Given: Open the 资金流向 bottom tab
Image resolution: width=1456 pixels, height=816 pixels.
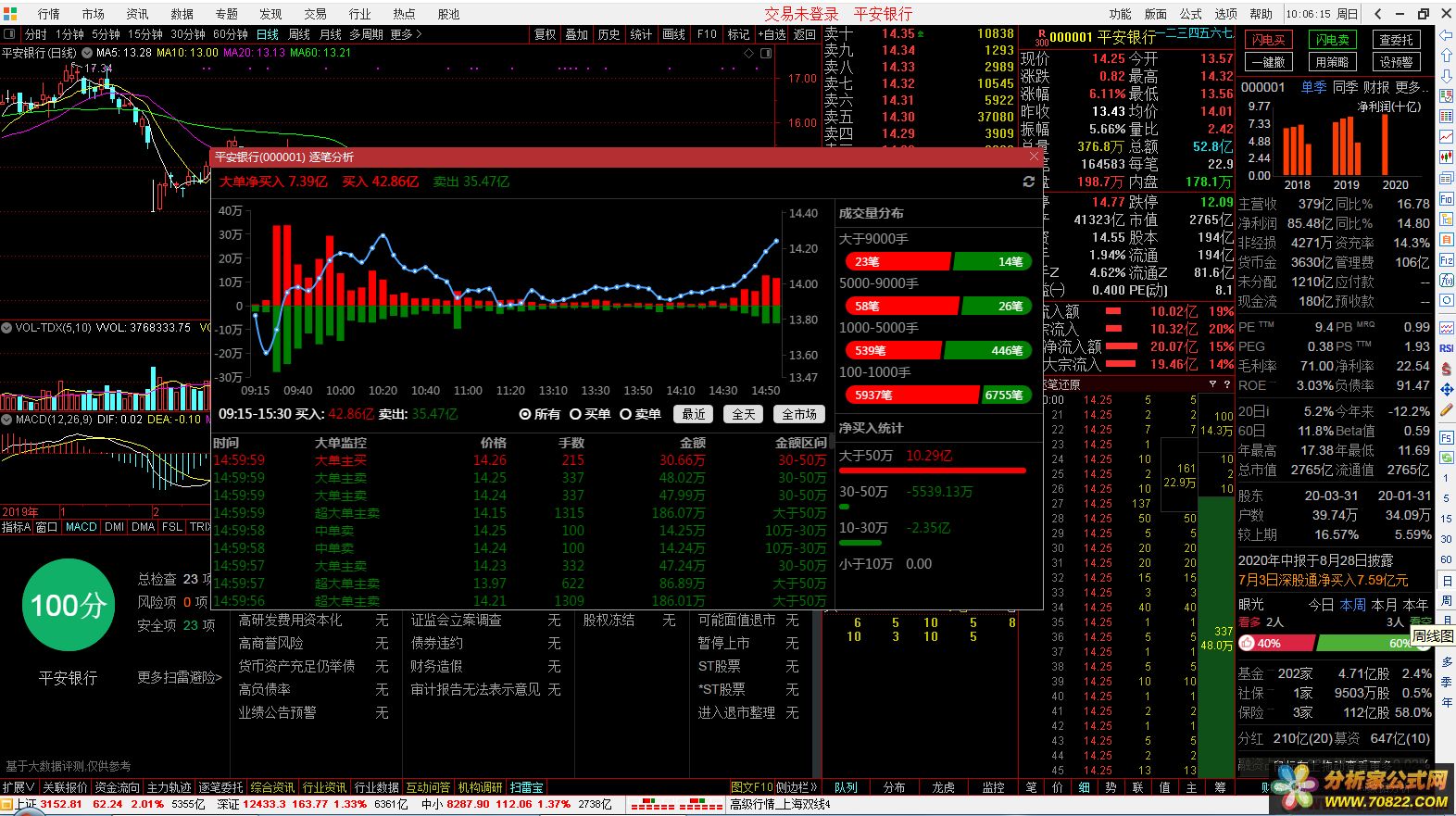Looking at the screenshot, I should 117,787.
